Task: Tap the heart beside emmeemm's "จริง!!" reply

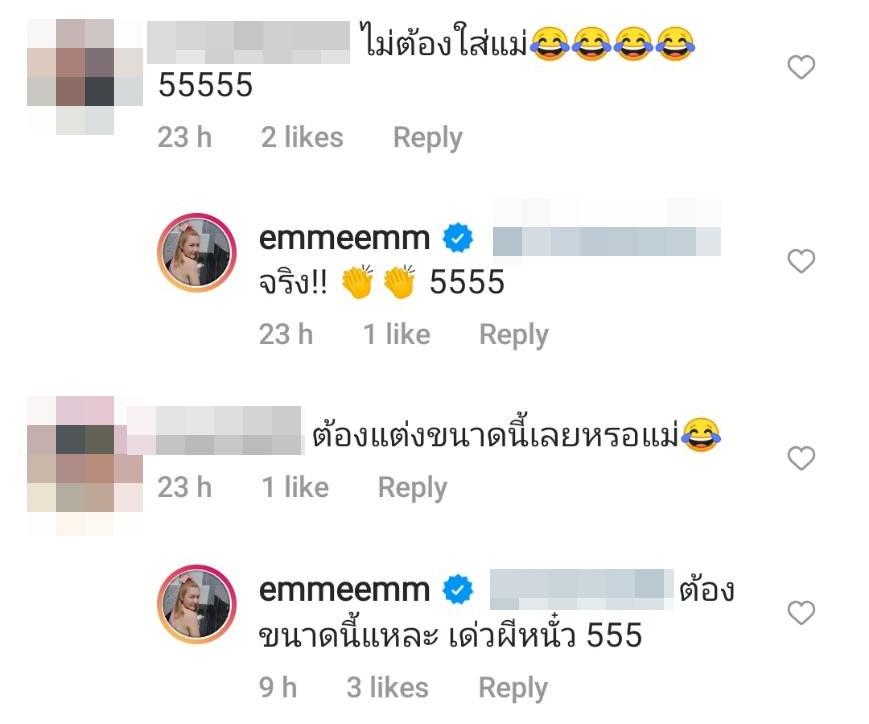Action: (801, 261)
